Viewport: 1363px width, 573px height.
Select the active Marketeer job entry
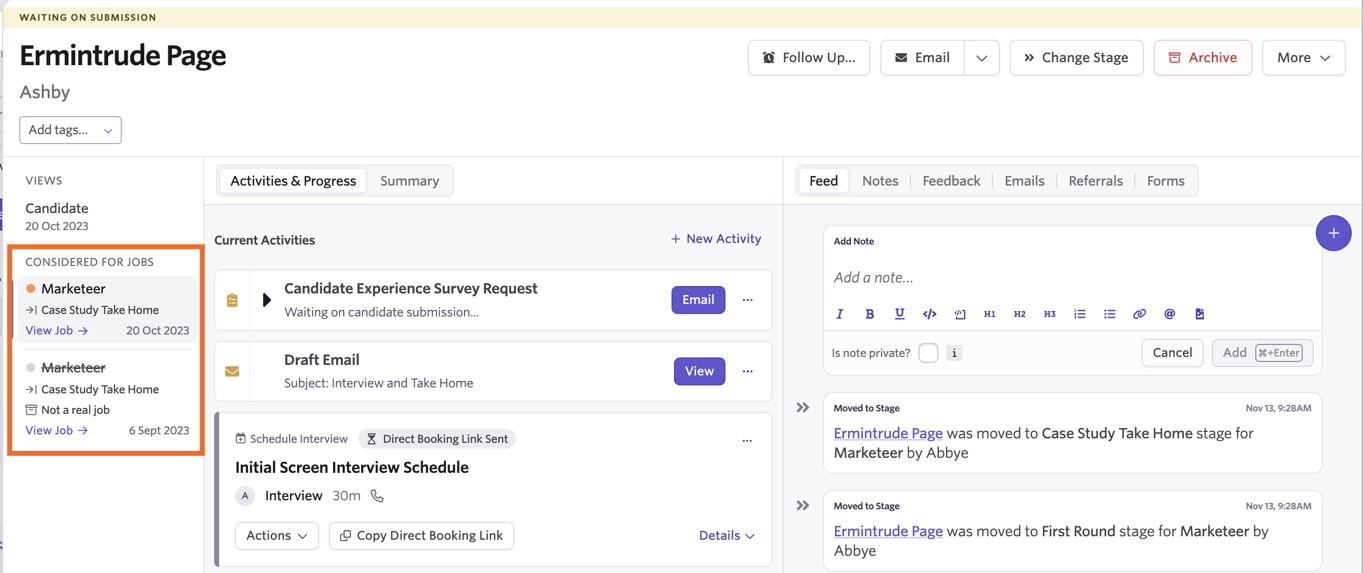coord(107,309)
